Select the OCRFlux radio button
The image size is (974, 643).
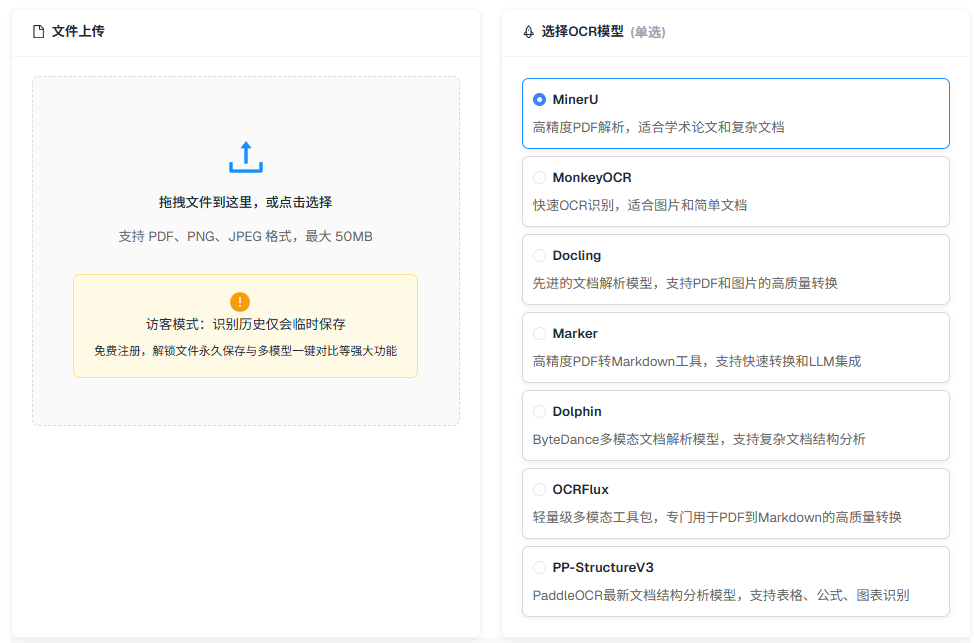click(x=539, y=490)
